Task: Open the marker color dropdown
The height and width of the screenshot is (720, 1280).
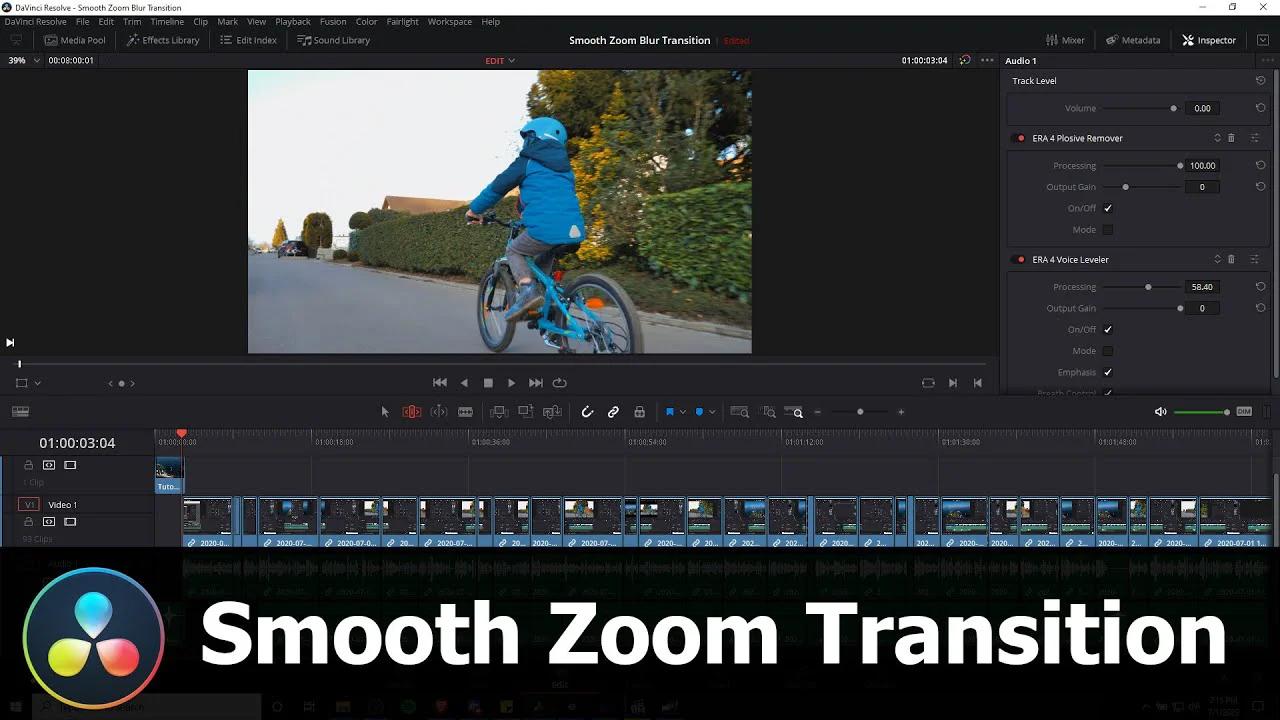Action: pyautogui.click(x=713, y=411)
